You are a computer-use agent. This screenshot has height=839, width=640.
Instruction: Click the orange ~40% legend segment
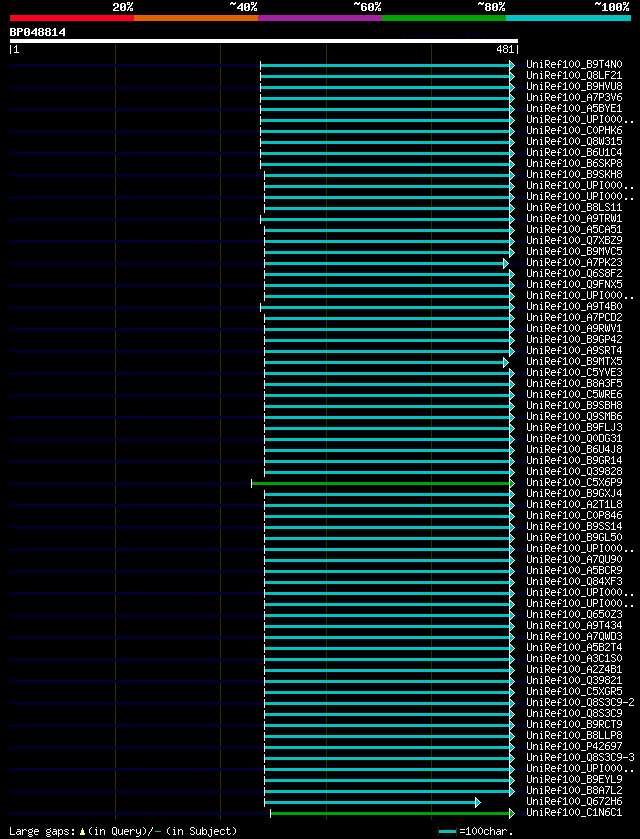pos(196,18)
